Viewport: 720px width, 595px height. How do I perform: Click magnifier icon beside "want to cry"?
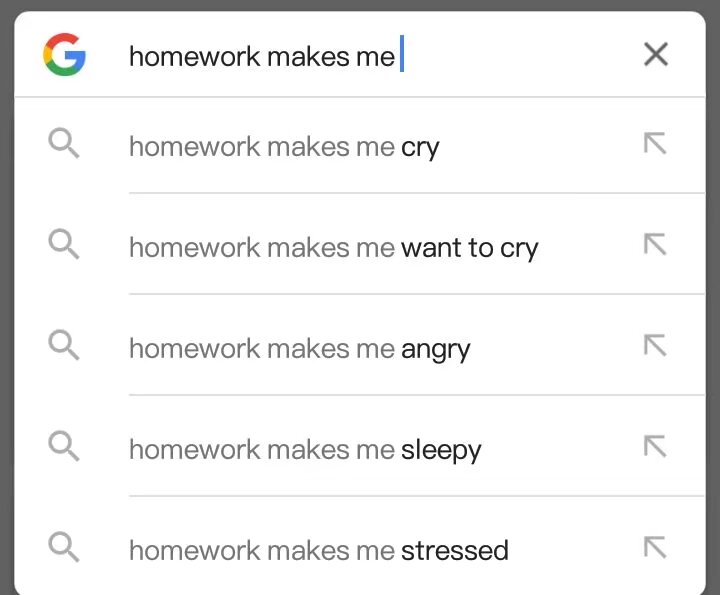pyautogui.click(x=64, y=245)
